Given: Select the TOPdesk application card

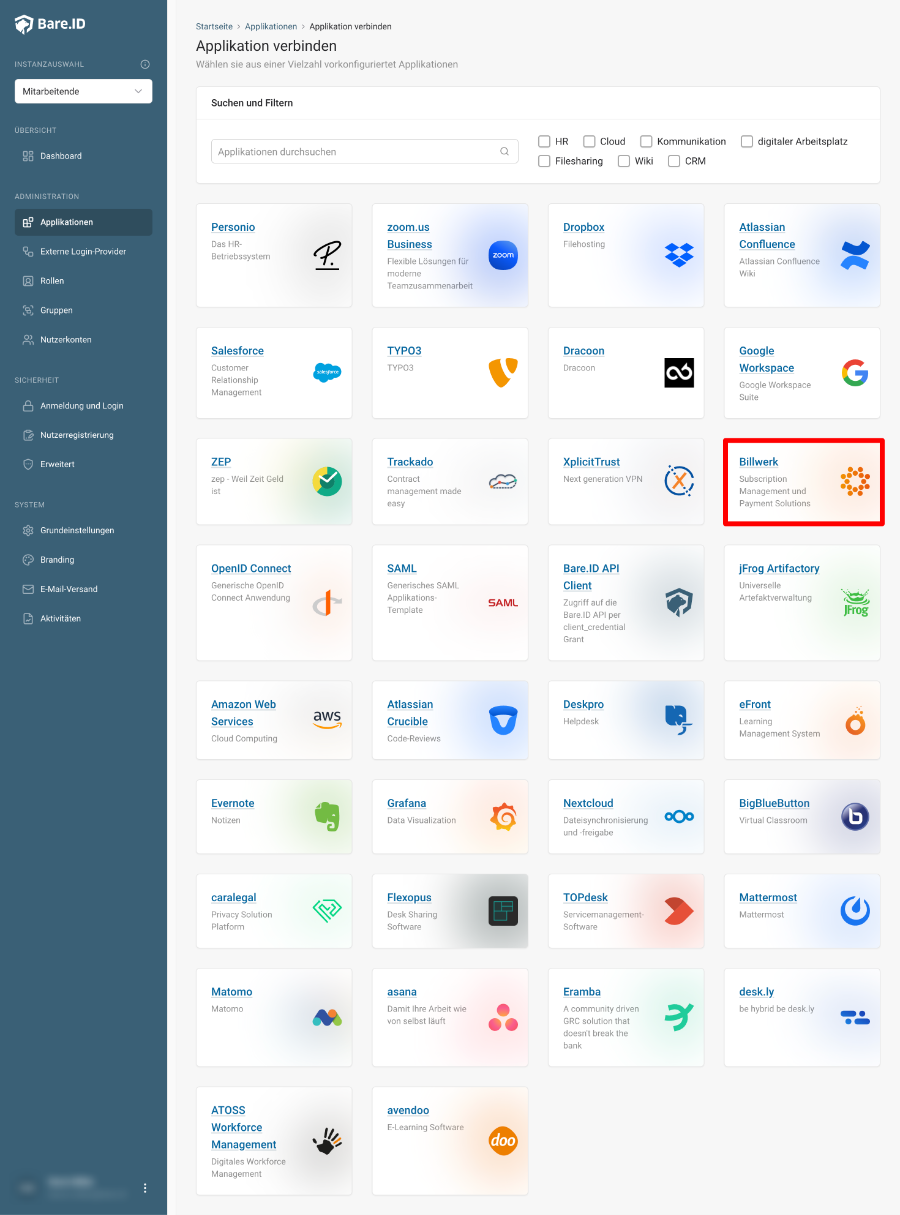Looking at the screenshot, I should (626, 911).
